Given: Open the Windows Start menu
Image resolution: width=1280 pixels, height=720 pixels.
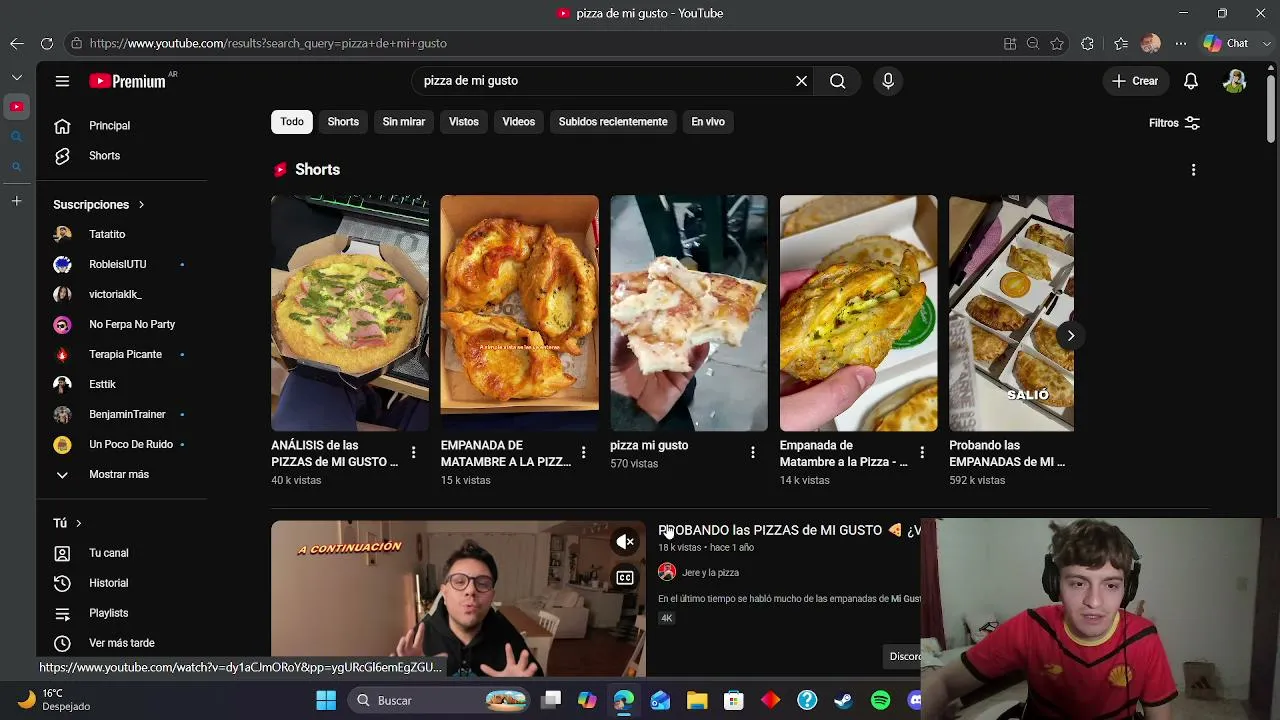Looking at the screenshot, I should 326,700.
